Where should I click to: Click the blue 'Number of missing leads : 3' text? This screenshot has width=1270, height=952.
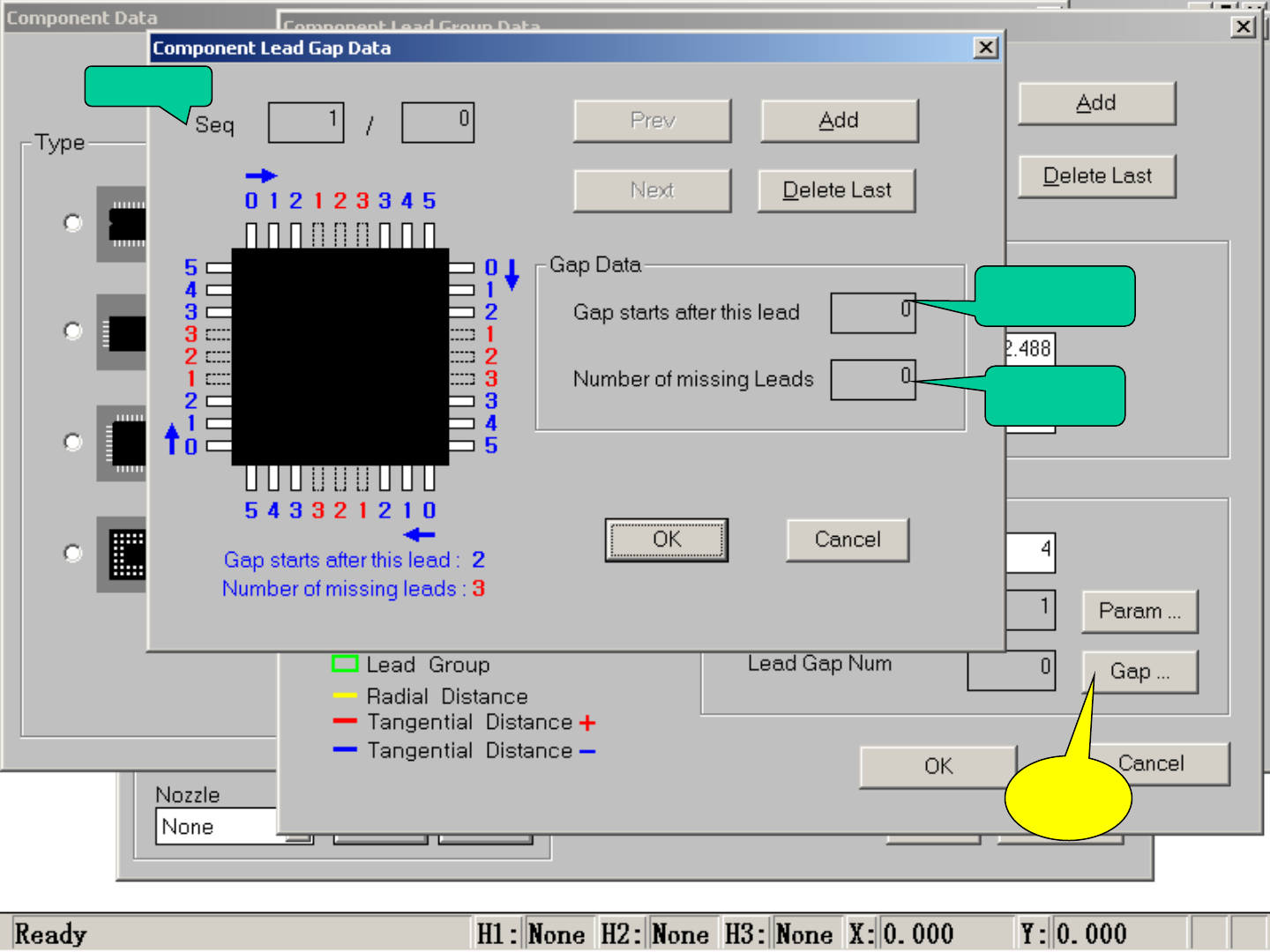(x=354, y=589)
